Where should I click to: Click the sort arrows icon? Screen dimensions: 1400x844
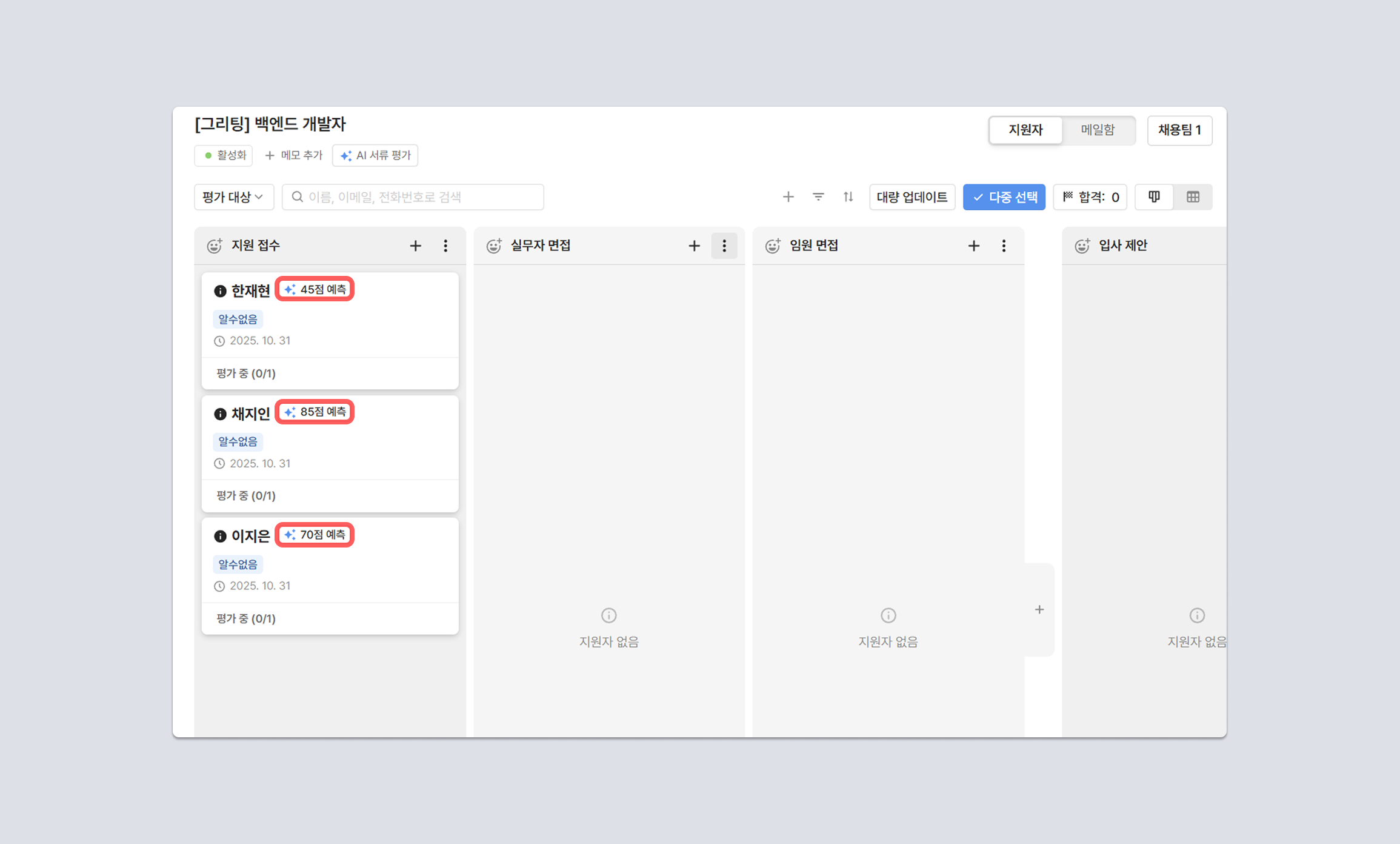pyautogui.click(x=848, y=197)
